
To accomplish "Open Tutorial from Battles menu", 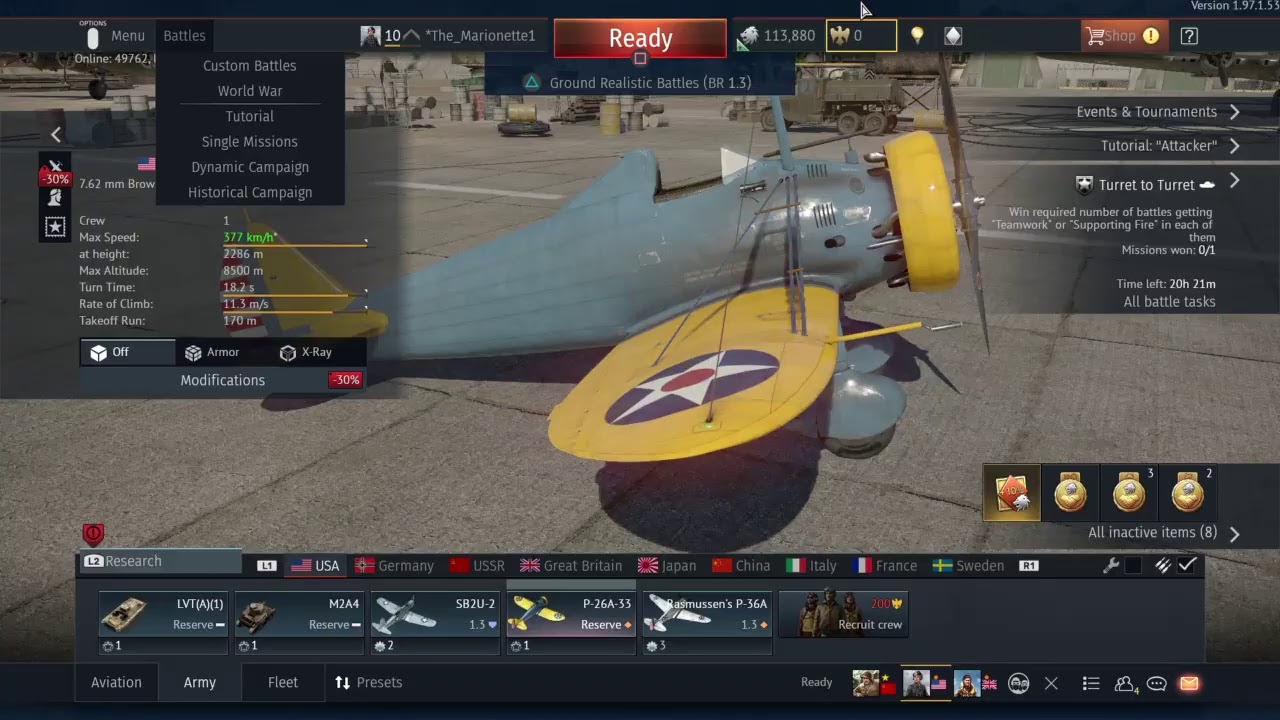I will click(x=250, y=116).
